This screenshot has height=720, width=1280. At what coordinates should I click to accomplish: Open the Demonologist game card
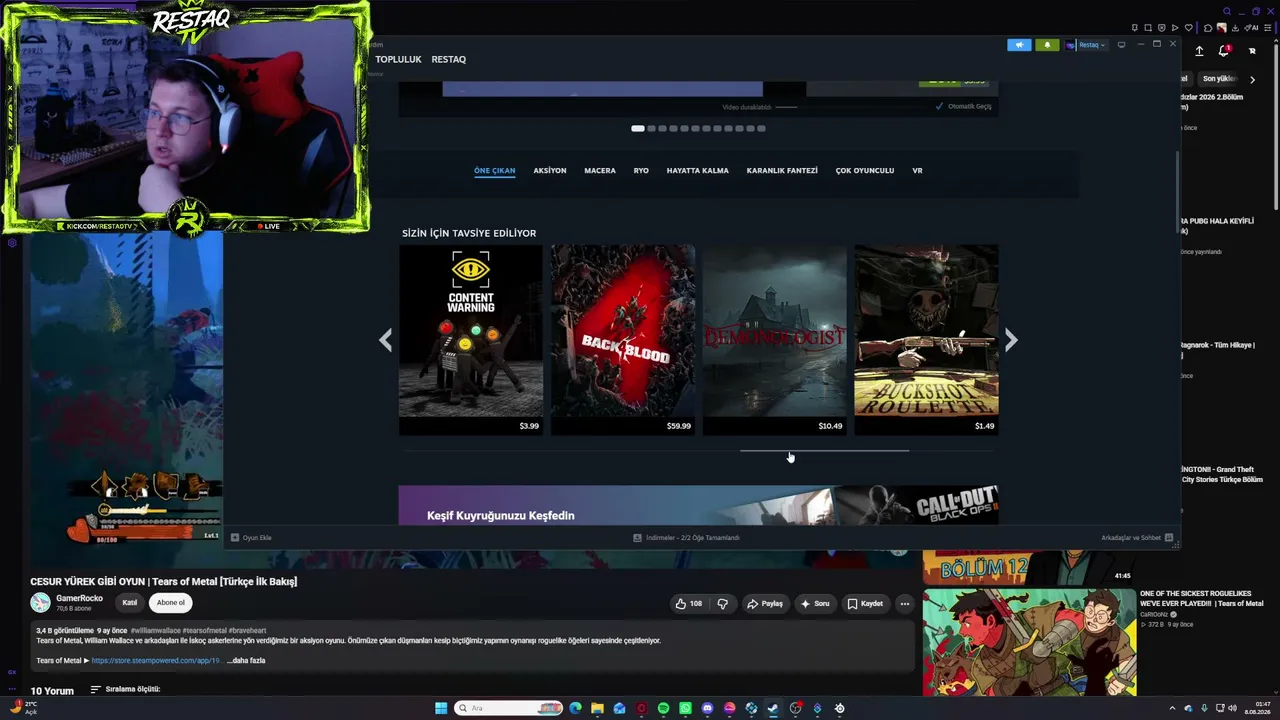click(x=775, y=340)
